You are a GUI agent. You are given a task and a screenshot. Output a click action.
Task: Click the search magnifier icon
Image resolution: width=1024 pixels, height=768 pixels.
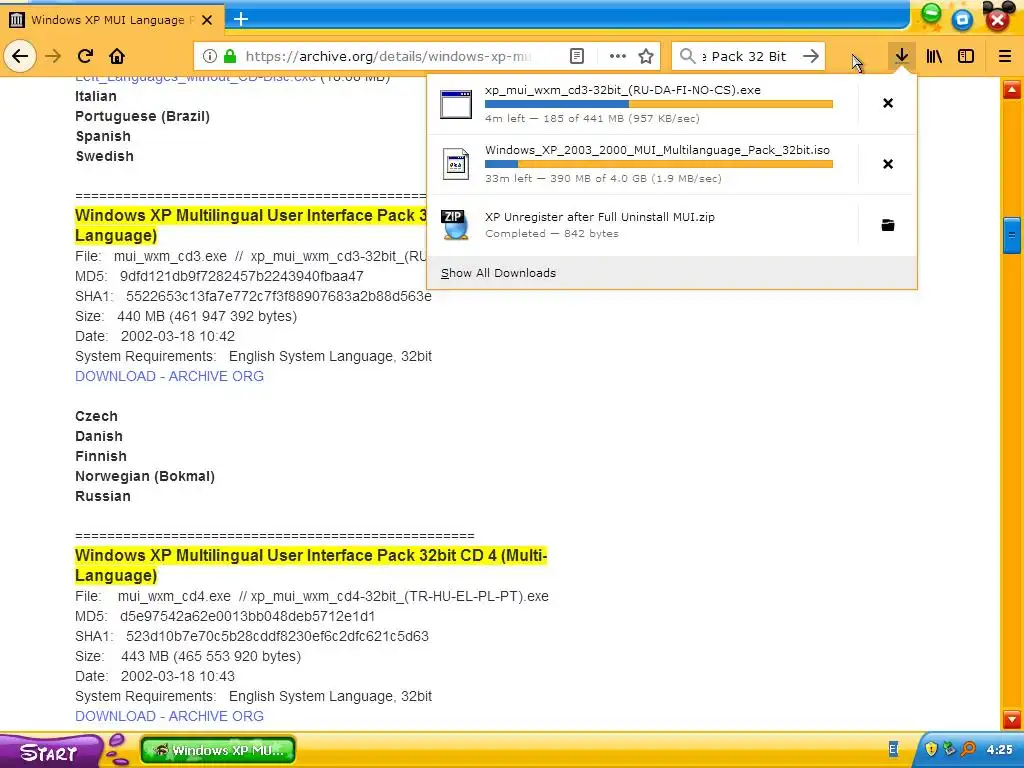point(688,56)
